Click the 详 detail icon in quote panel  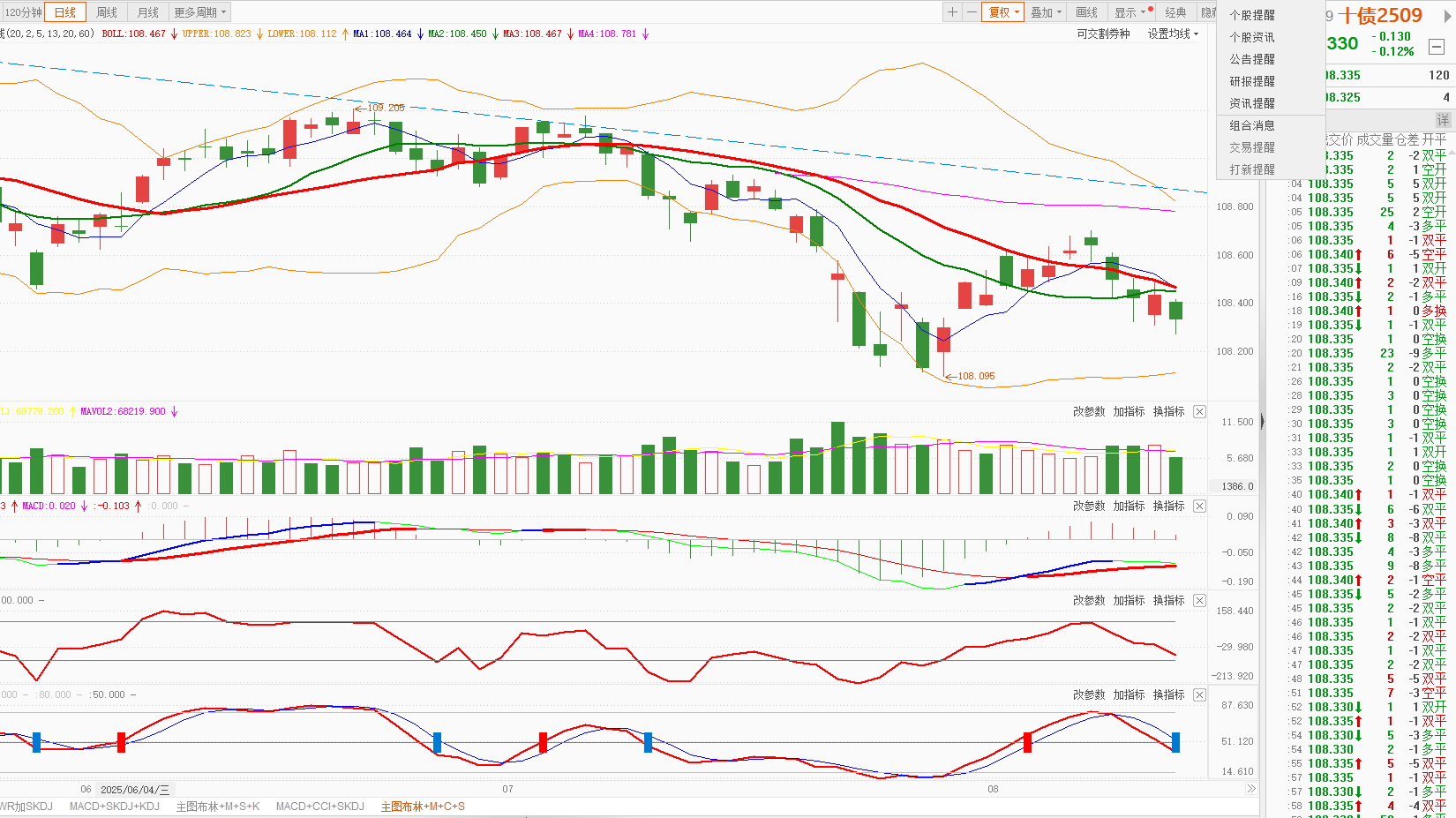coord(1443,119)
